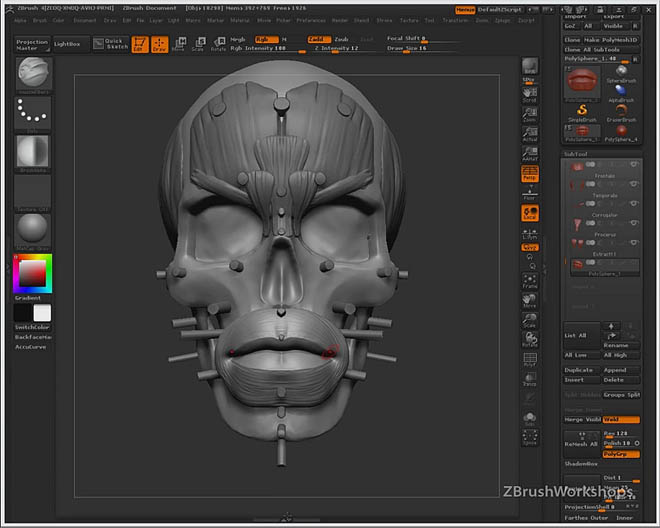Pick a color in the color picker square
This screenshot has width=660, height=528.
pos(32,273)
